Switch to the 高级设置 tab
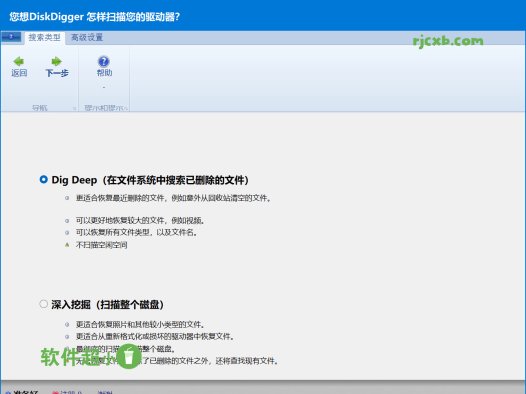 (87, 37)
